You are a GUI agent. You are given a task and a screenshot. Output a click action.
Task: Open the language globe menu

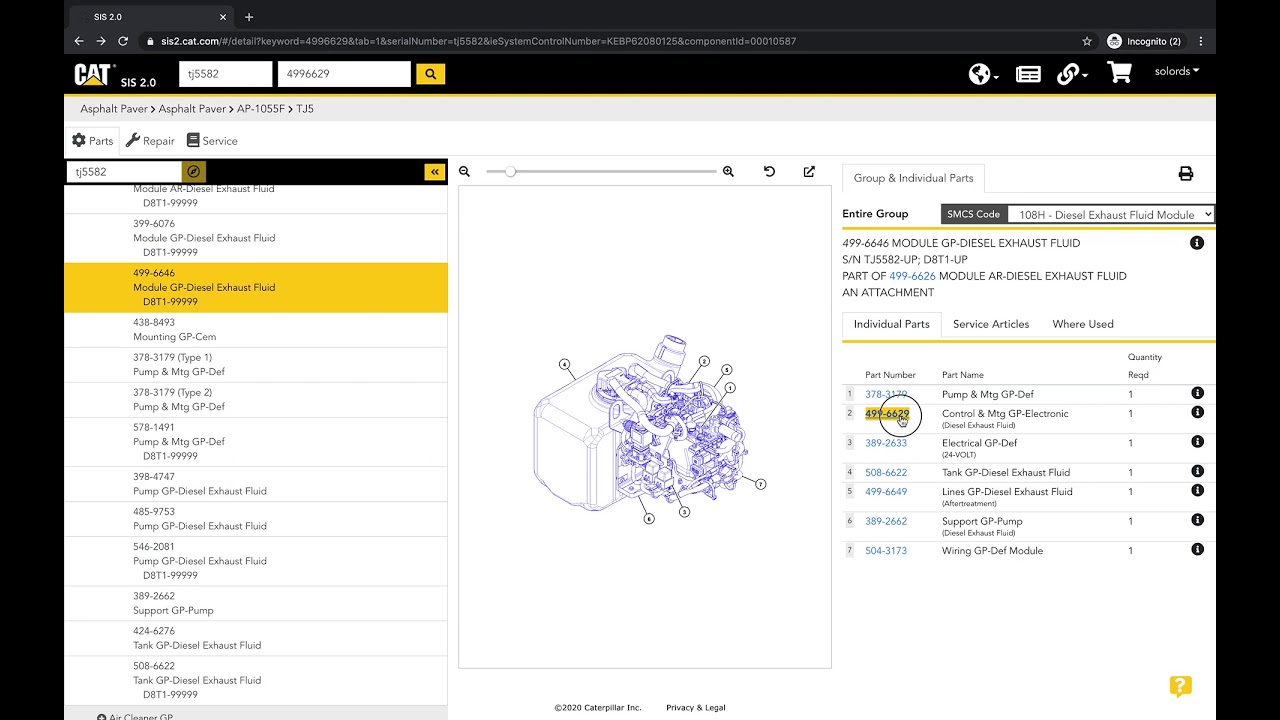coord(984,74)
